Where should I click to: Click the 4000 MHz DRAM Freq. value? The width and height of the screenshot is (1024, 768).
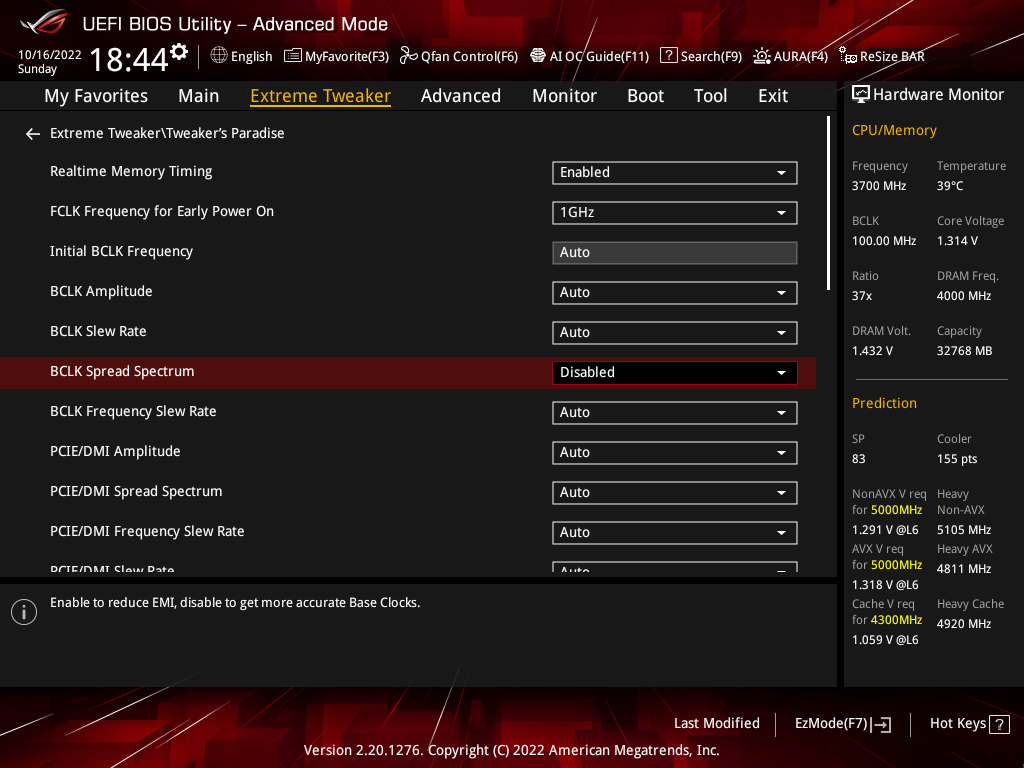(964, 296)
